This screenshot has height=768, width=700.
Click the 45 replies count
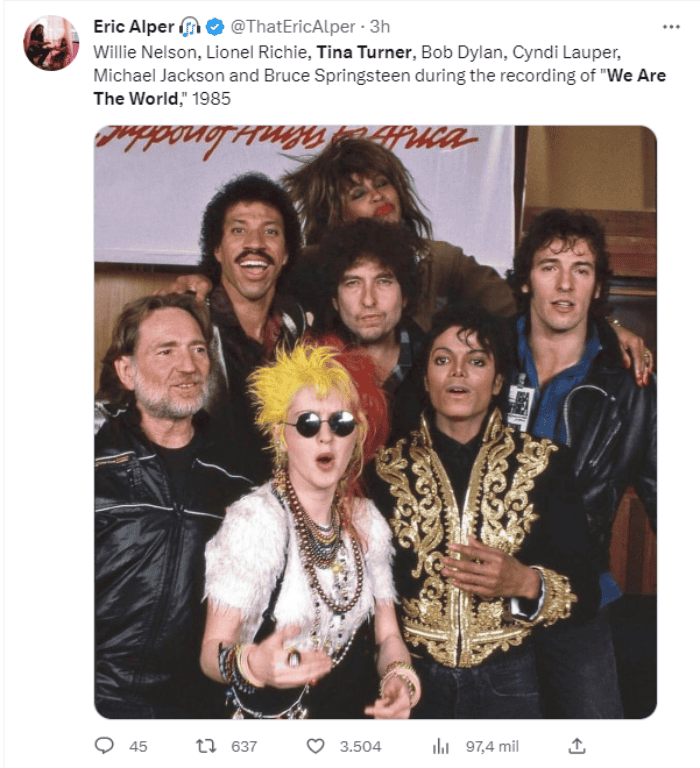[138, 746]
